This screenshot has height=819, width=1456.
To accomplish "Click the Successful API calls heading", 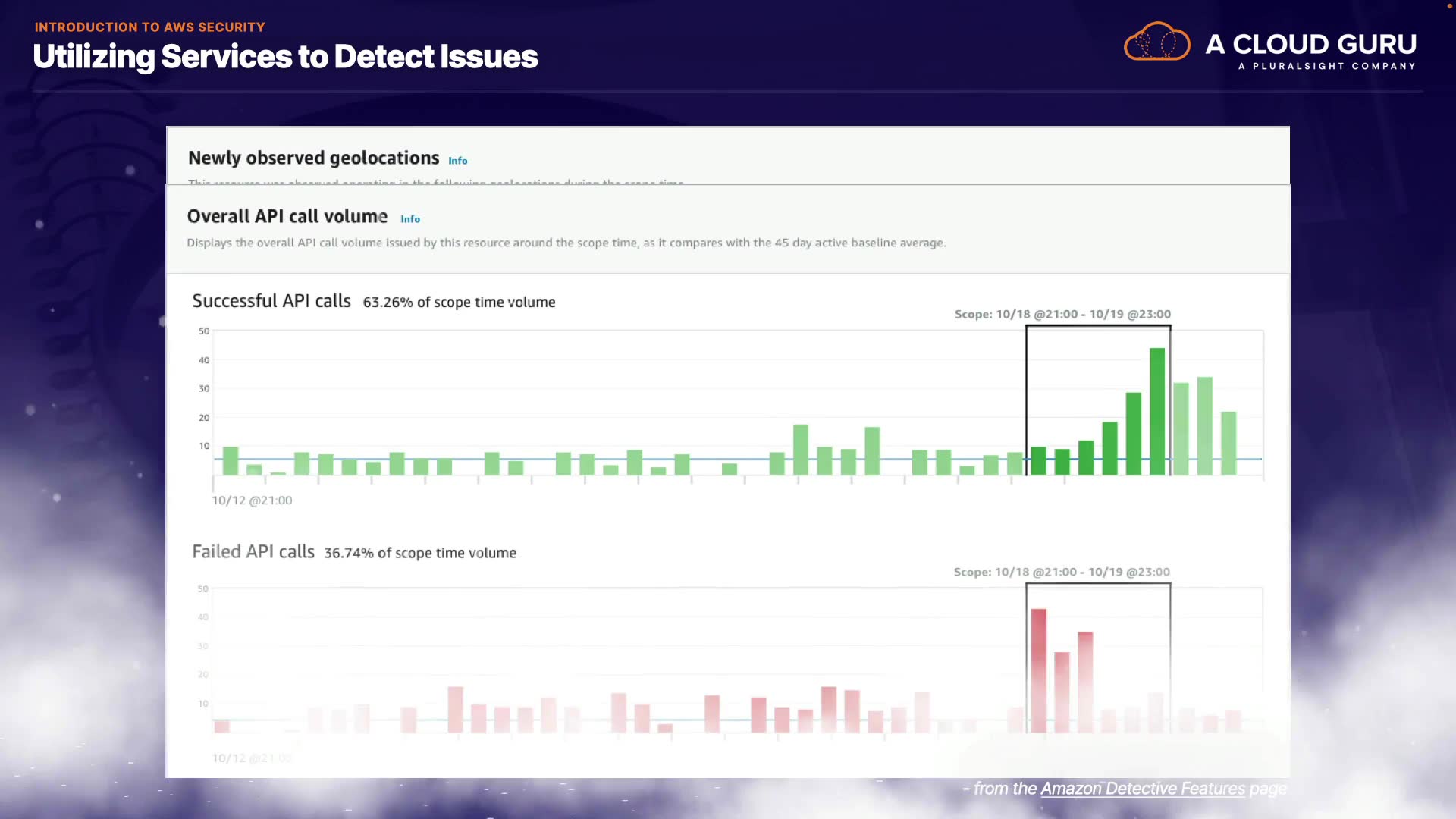I will (271, 301).
